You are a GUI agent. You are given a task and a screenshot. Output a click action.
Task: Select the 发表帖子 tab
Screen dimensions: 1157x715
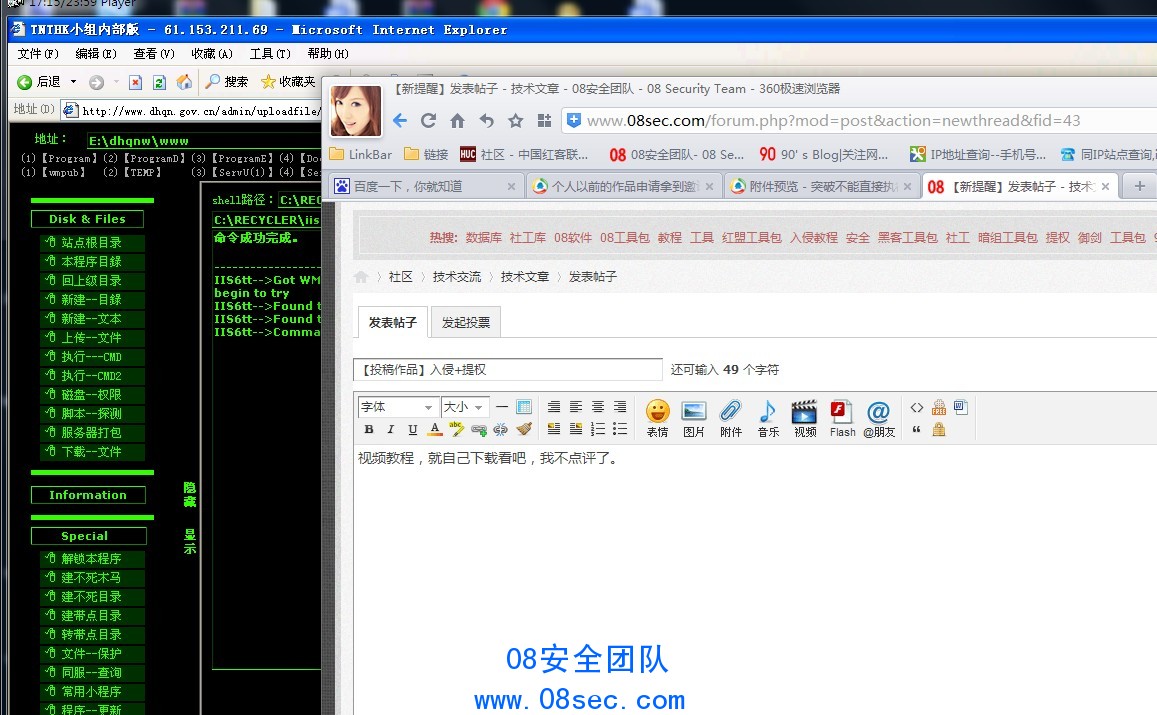point(393,322)
